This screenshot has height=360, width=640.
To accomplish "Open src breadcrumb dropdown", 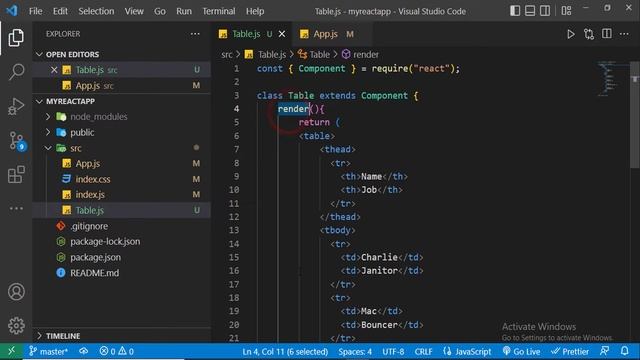I will (227, 54).
